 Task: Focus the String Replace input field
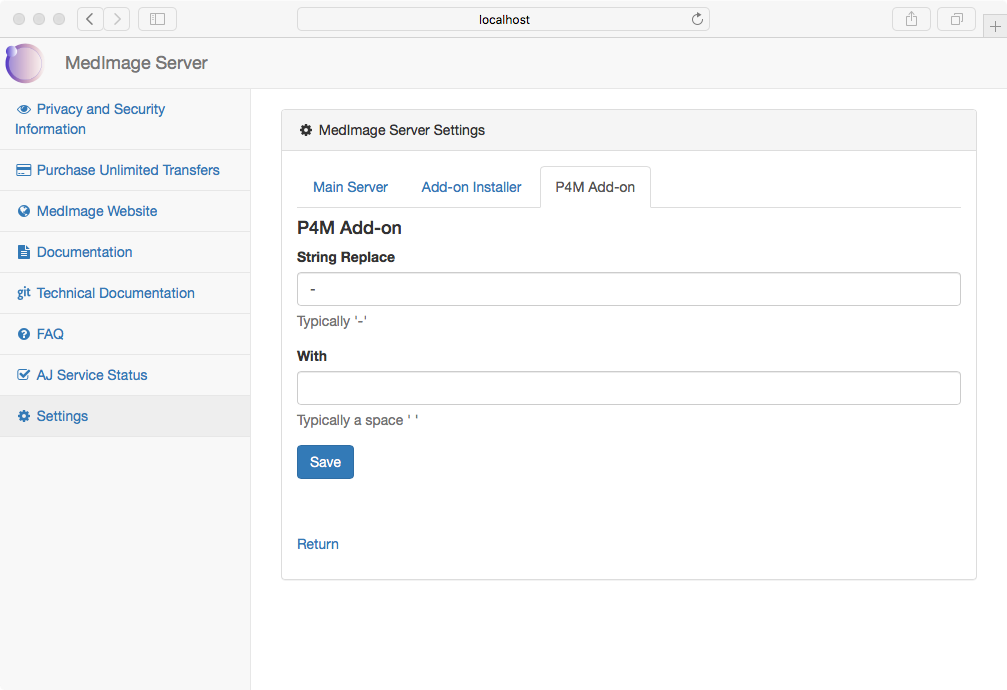pos(629,289)
